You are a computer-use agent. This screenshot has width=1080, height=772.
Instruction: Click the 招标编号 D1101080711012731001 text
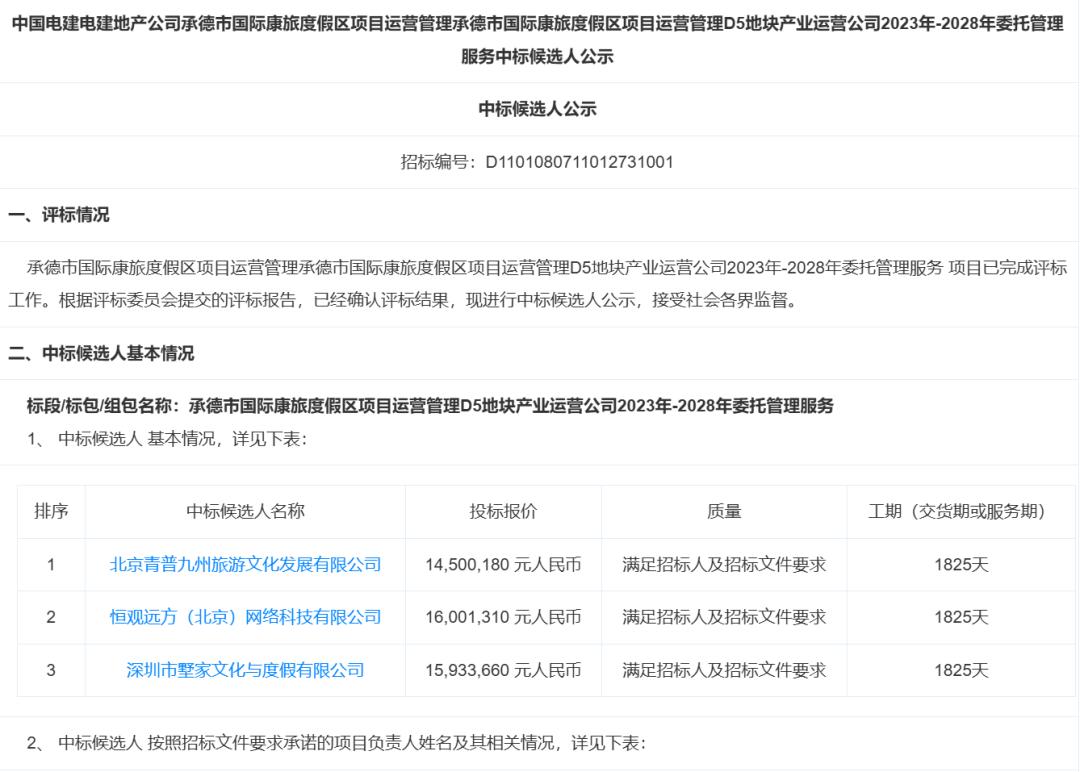point(537,162)
